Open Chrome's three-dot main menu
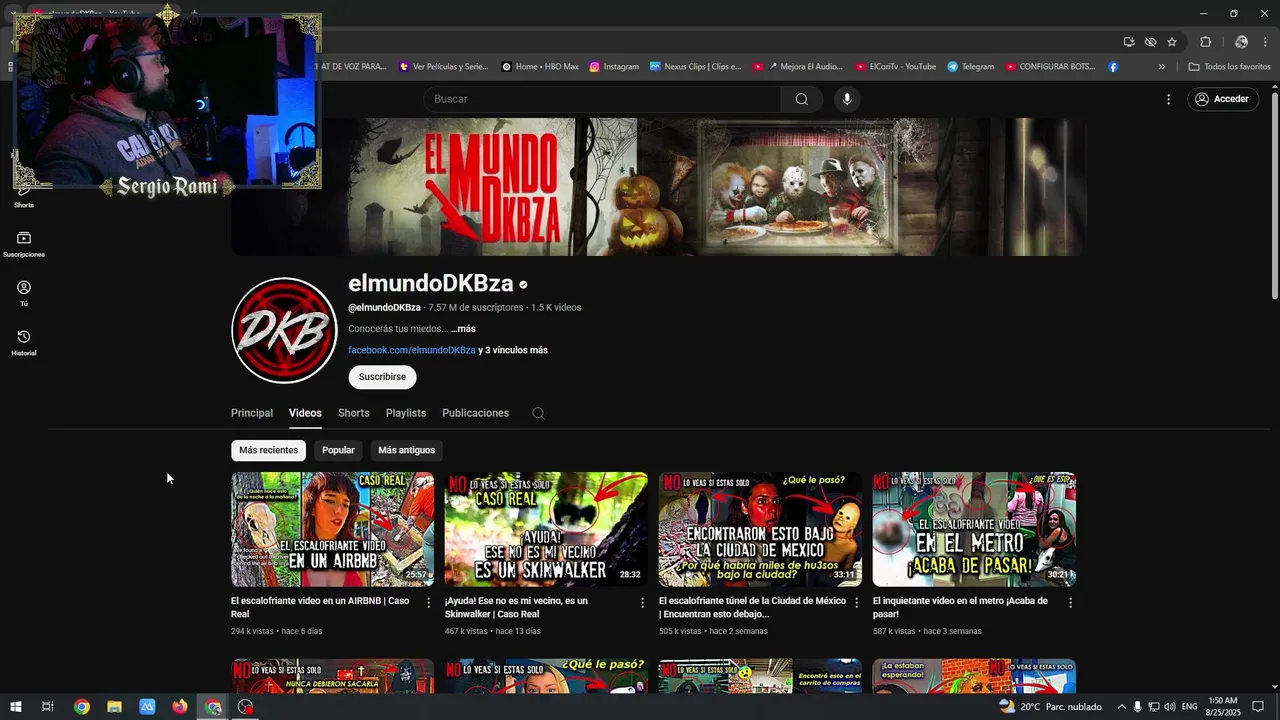 point(1266,42)
